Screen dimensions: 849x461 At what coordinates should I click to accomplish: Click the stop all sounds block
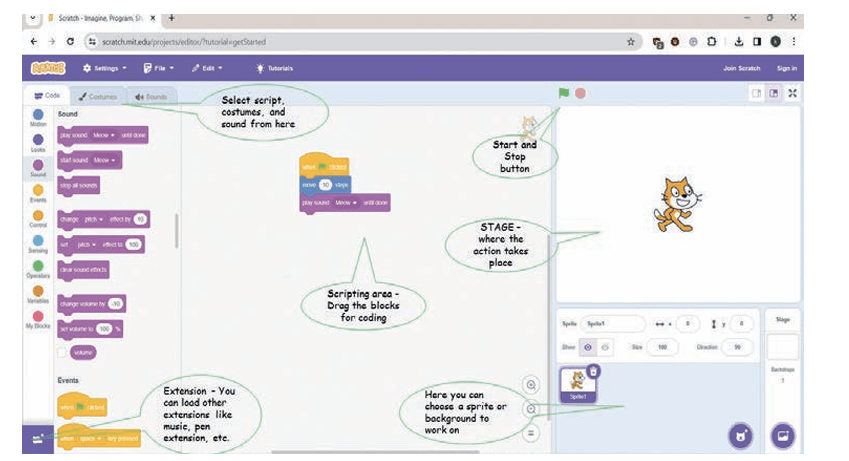pos(79,186)
